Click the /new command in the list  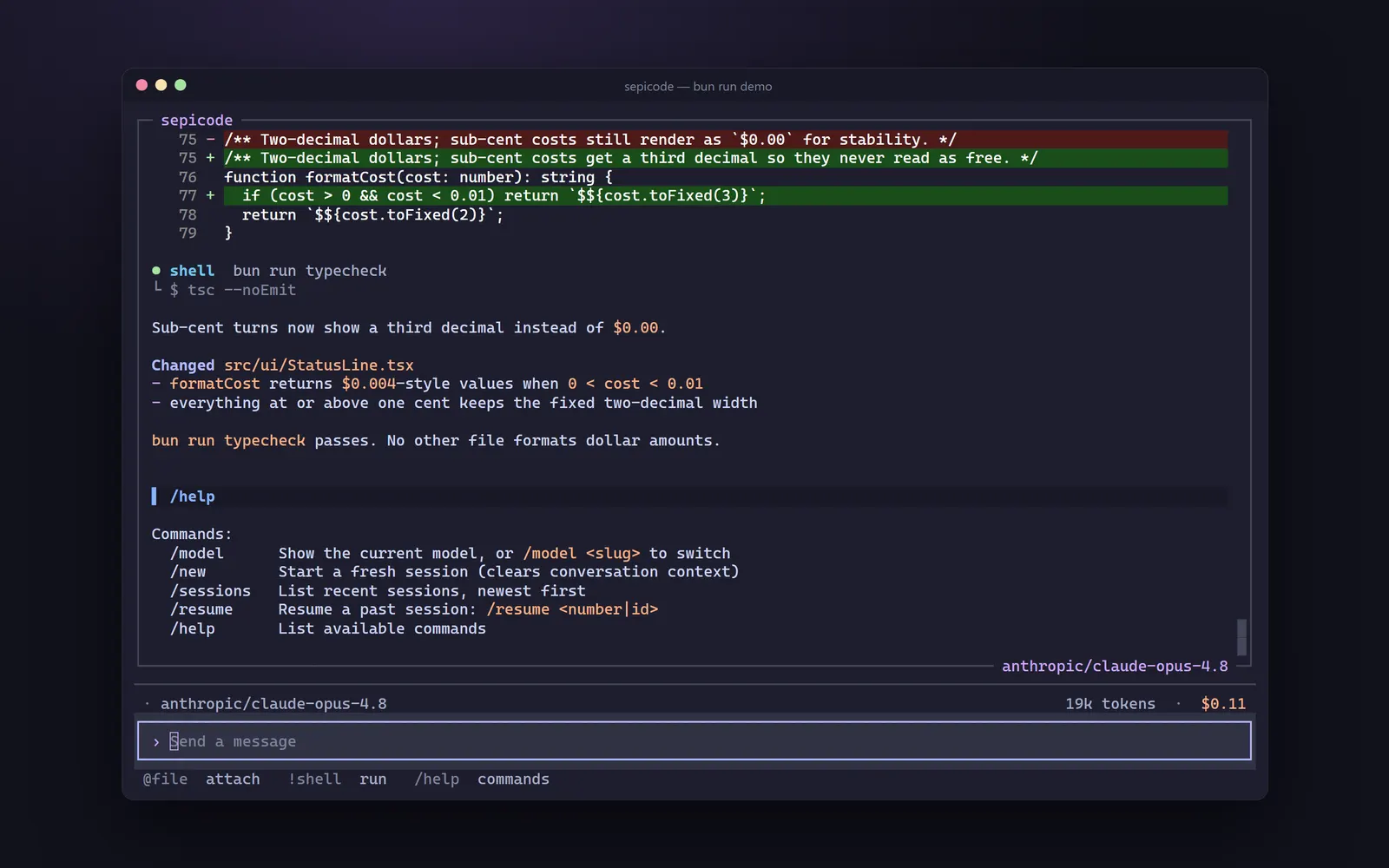pyautogui.click(x=188, y=572)
